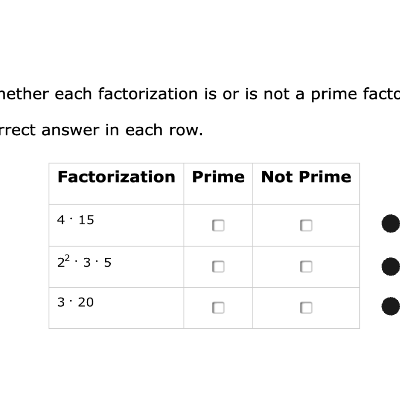400x400 pixels.
Task: Tick Prime checkbox for 2² · 3 · 5
Action: tap(218, 267)
